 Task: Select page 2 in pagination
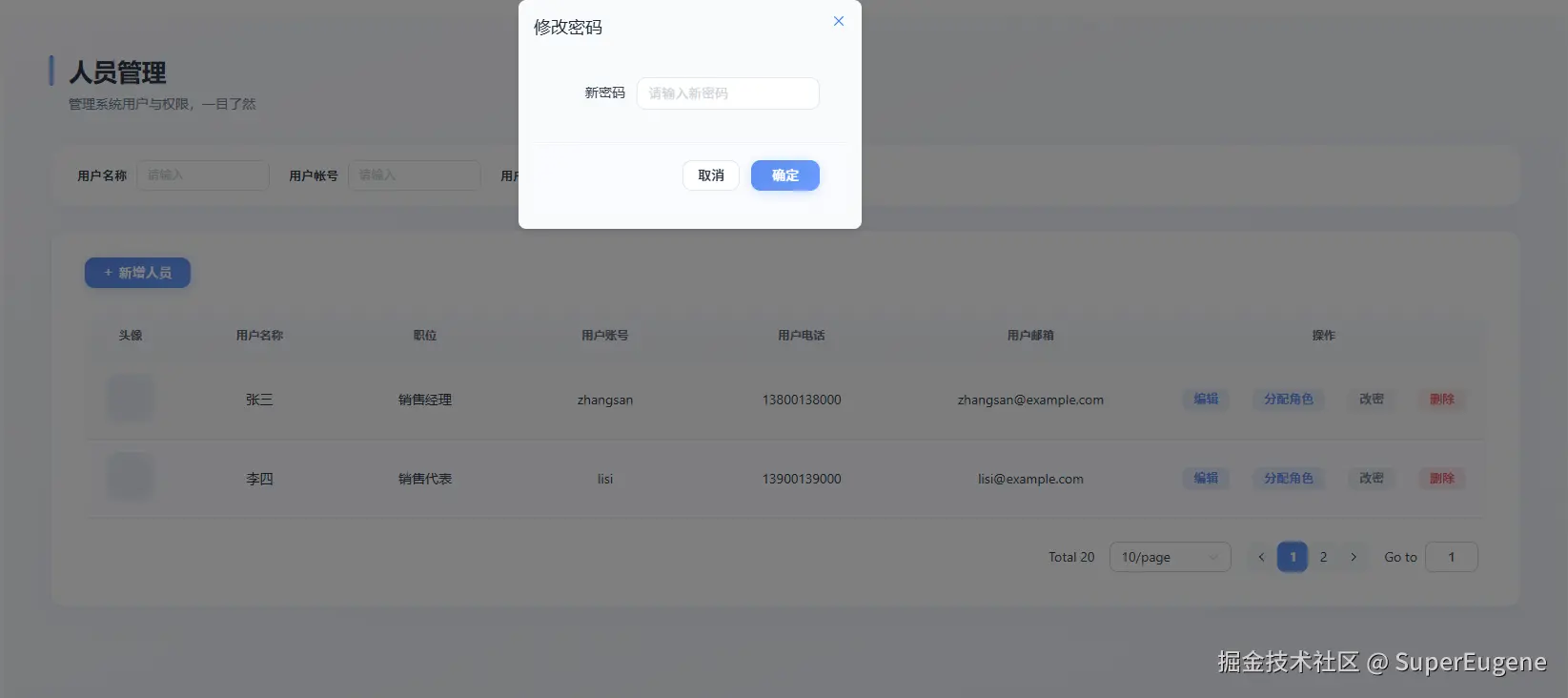click(1323, 557)
